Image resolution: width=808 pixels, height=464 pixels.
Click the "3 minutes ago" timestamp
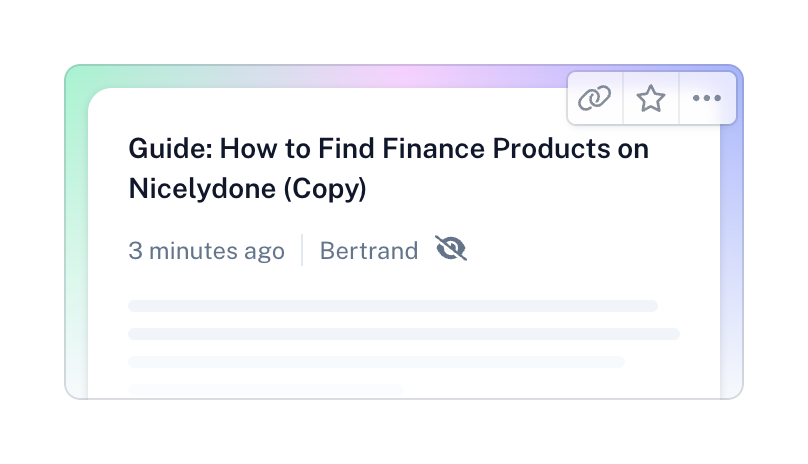point(206,250)
